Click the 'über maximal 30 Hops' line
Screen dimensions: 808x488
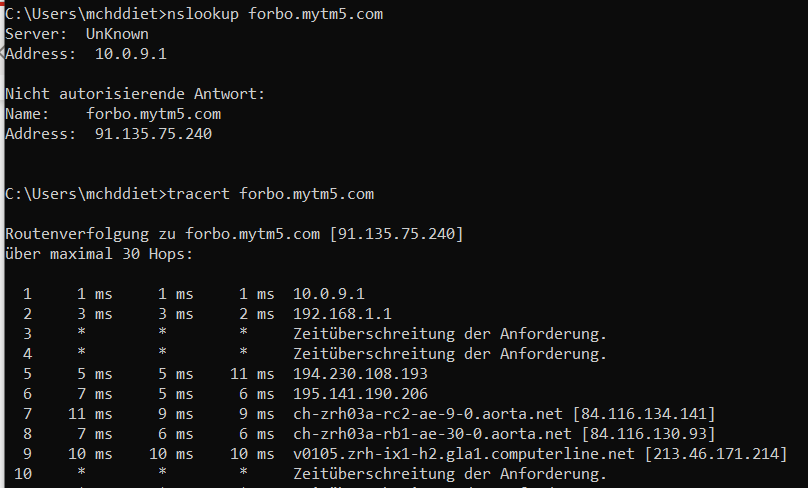(x=98, y=253)
